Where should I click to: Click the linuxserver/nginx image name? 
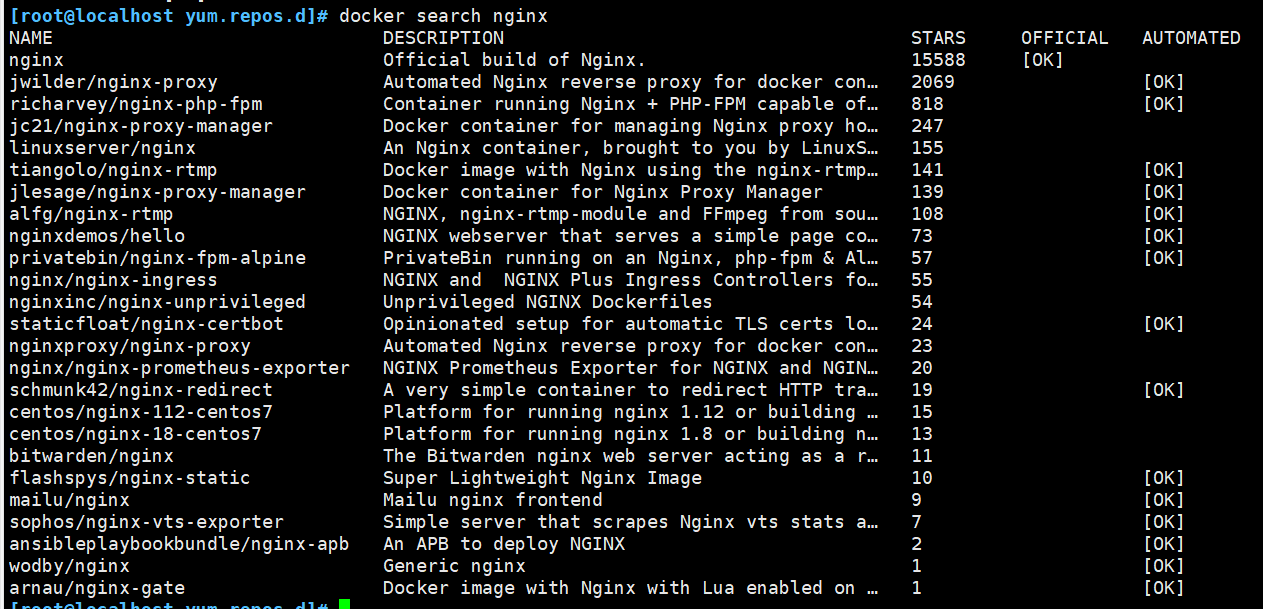pos(102,148)
